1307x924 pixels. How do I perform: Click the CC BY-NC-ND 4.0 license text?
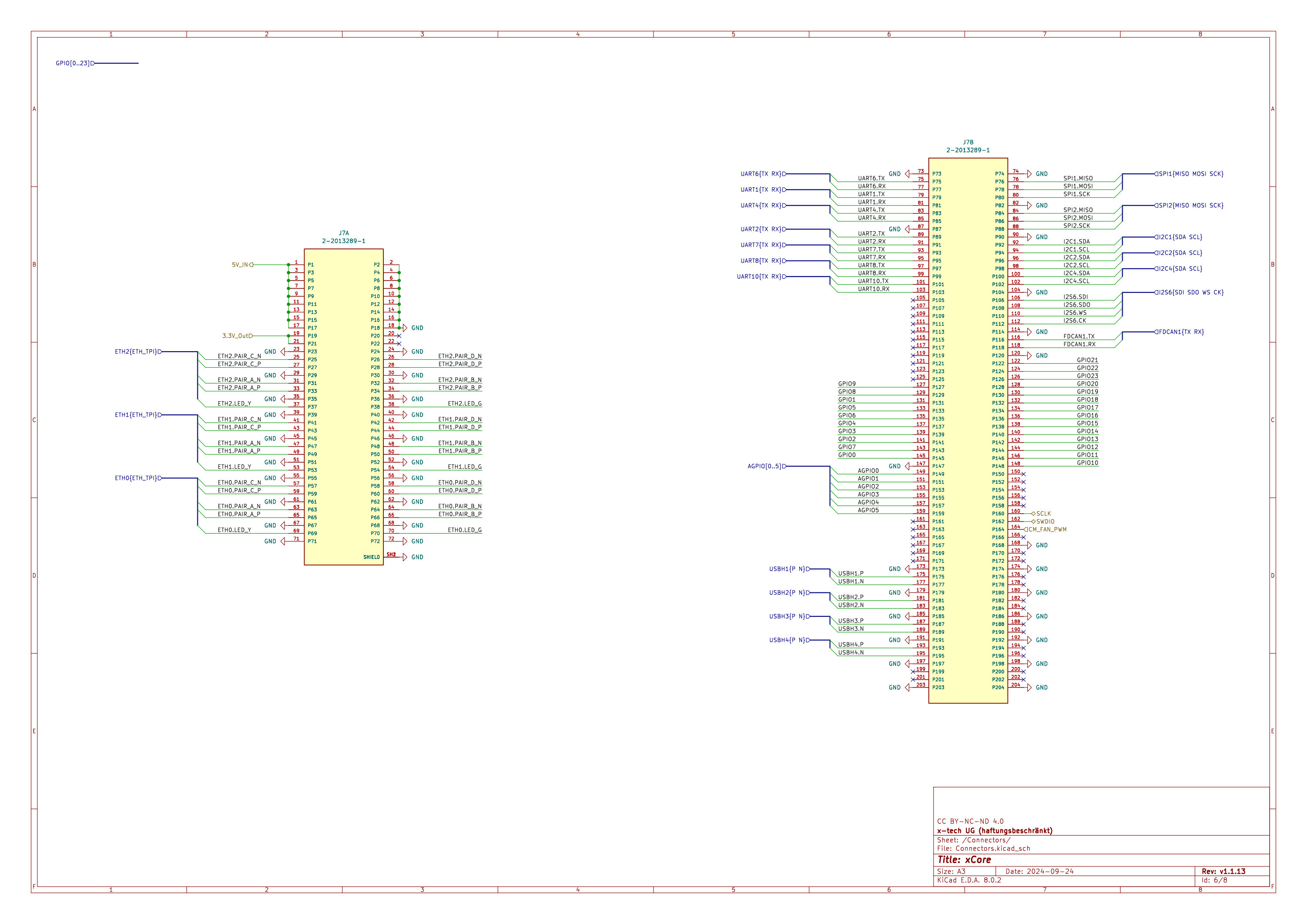pos(971,822)
